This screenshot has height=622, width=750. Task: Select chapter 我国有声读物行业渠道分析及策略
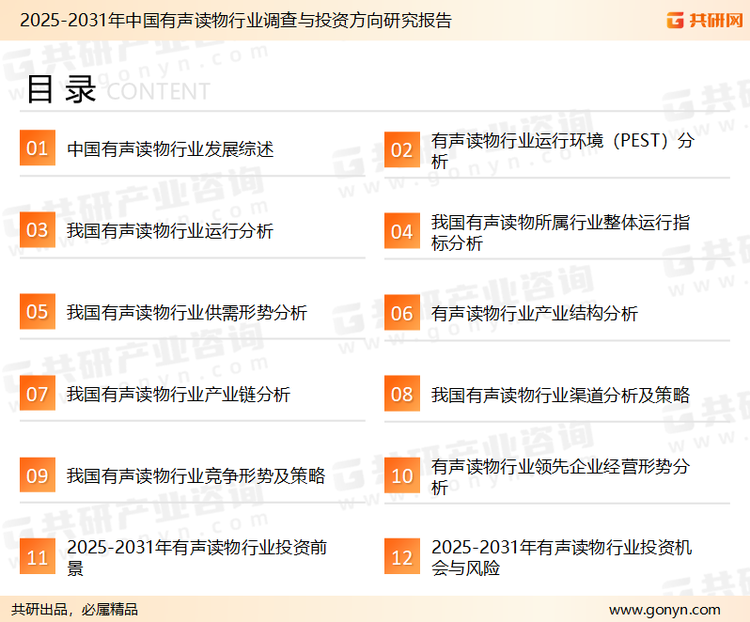[561, 395]
